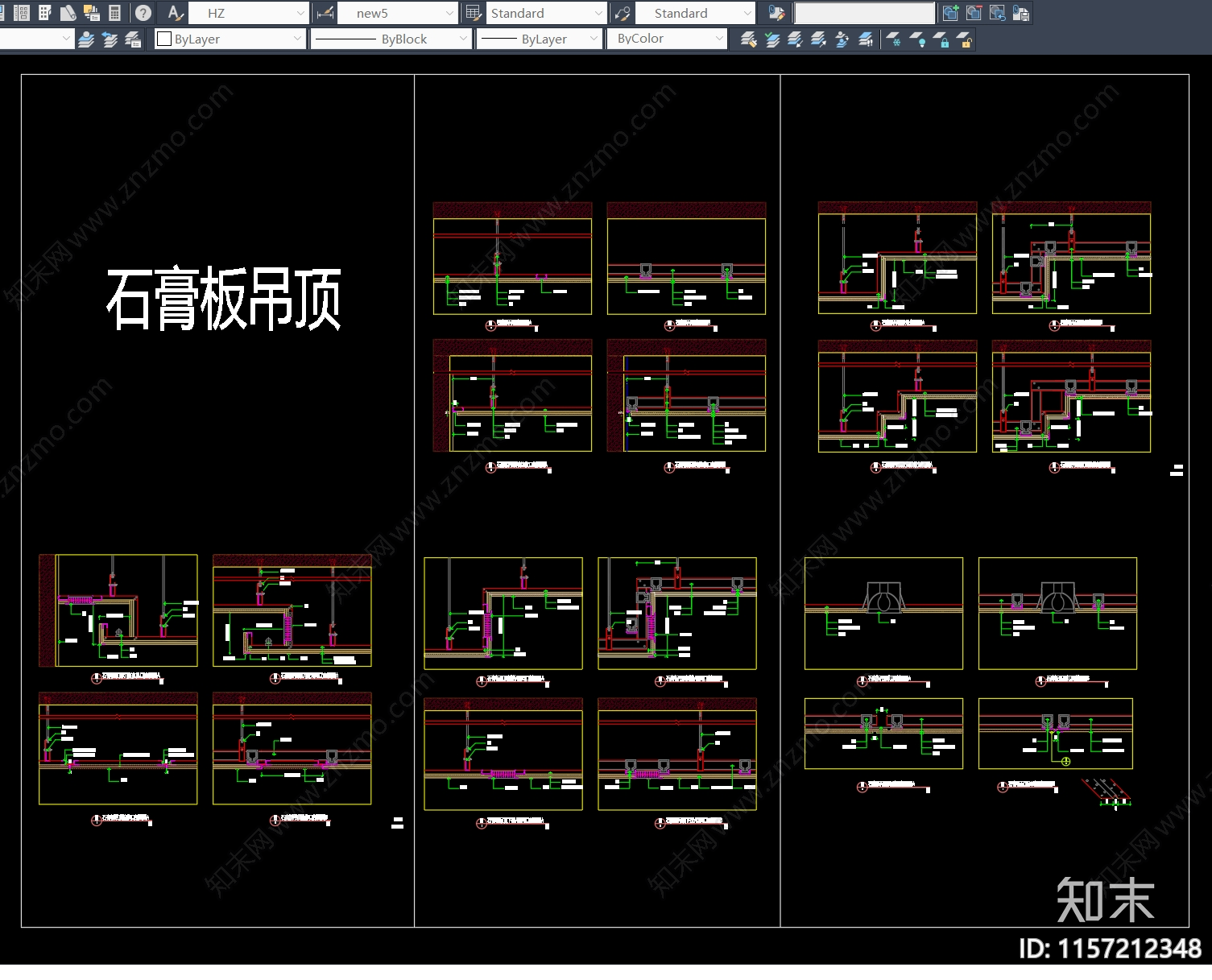Image resolution: width=1212 pixels, height=980 pixels.
Task: Click the Layer Unlock icon
Action: (x=964, y=39)
